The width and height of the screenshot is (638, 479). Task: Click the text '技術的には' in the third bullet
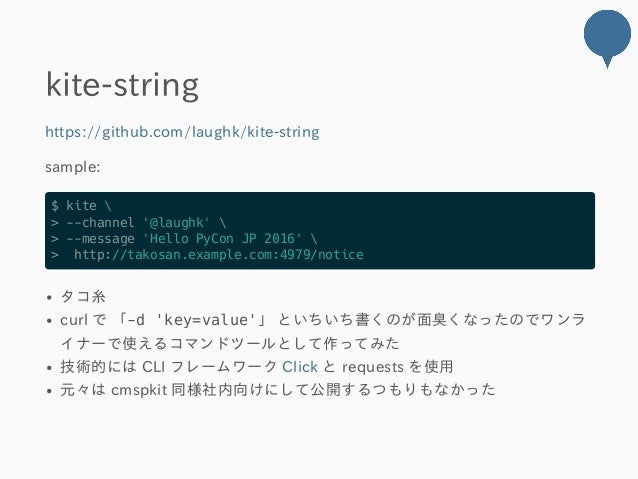click(x=99, y=367)
